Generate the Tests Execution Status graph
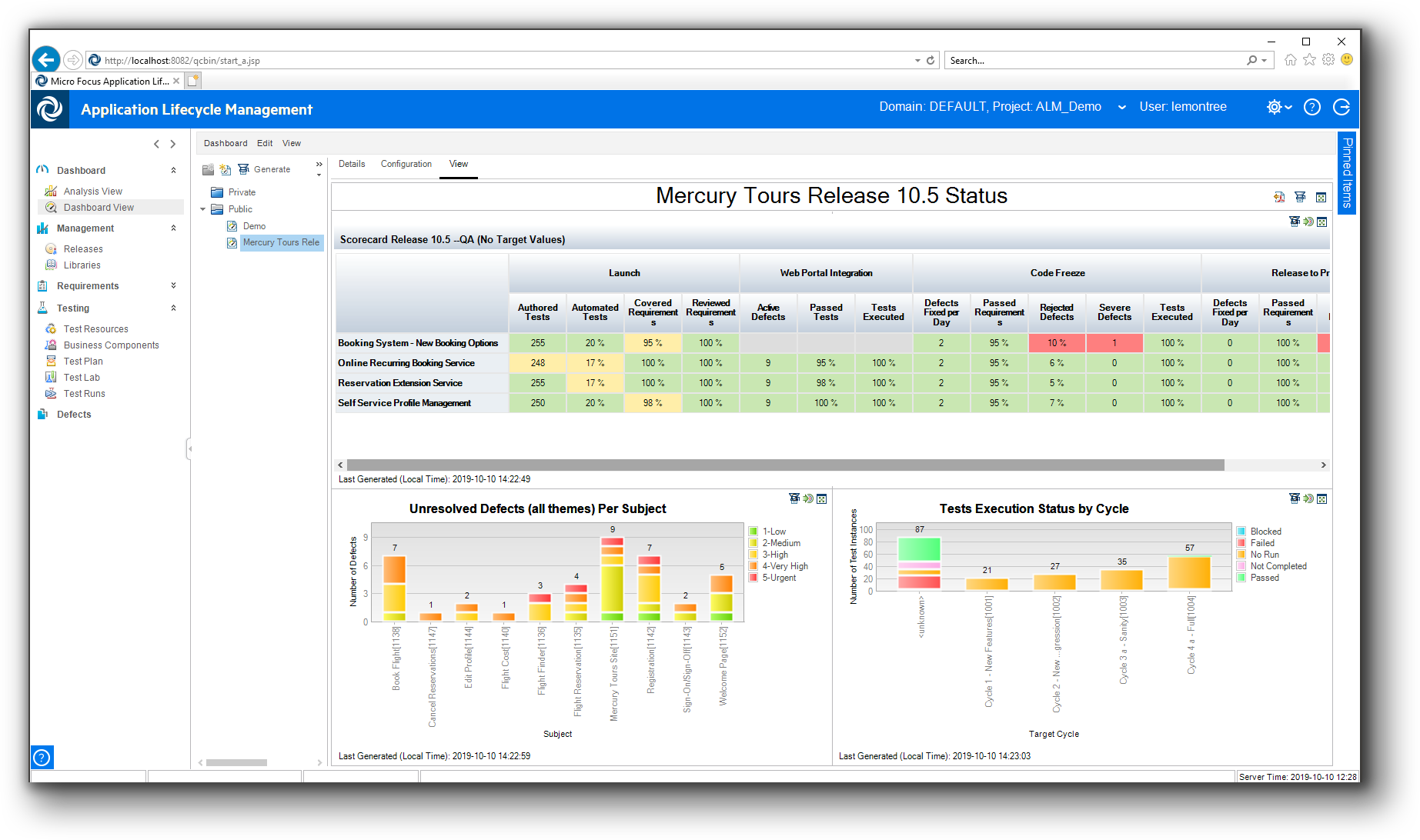 (1295, 498)
